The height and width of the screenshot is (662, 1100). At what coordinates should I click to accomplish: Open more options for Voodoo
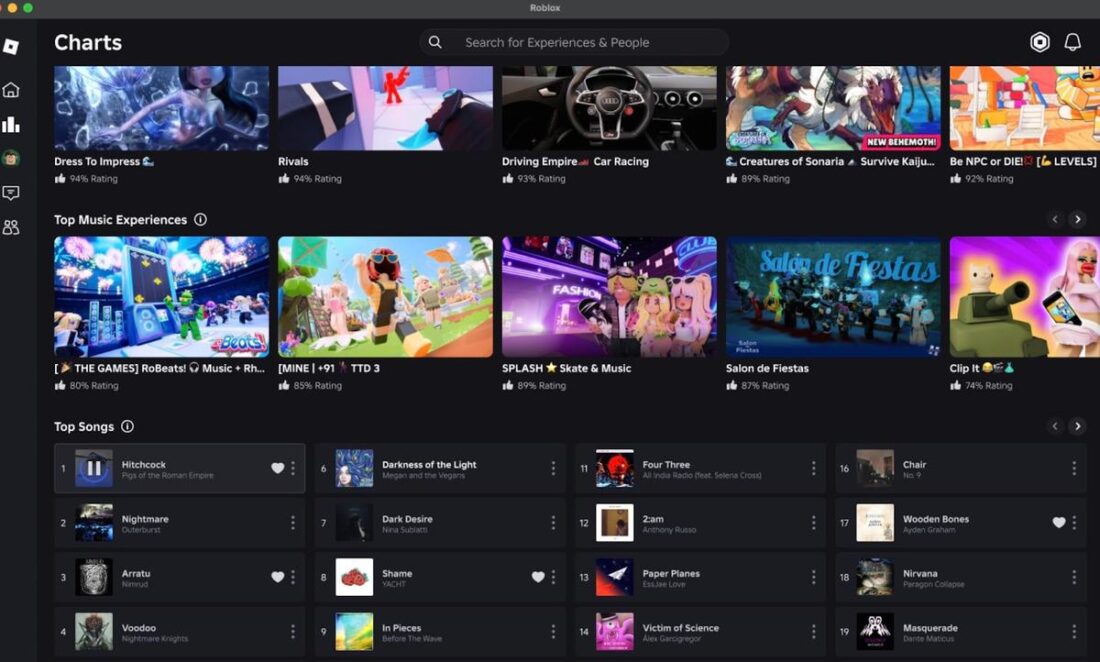(x=293, y=632)
